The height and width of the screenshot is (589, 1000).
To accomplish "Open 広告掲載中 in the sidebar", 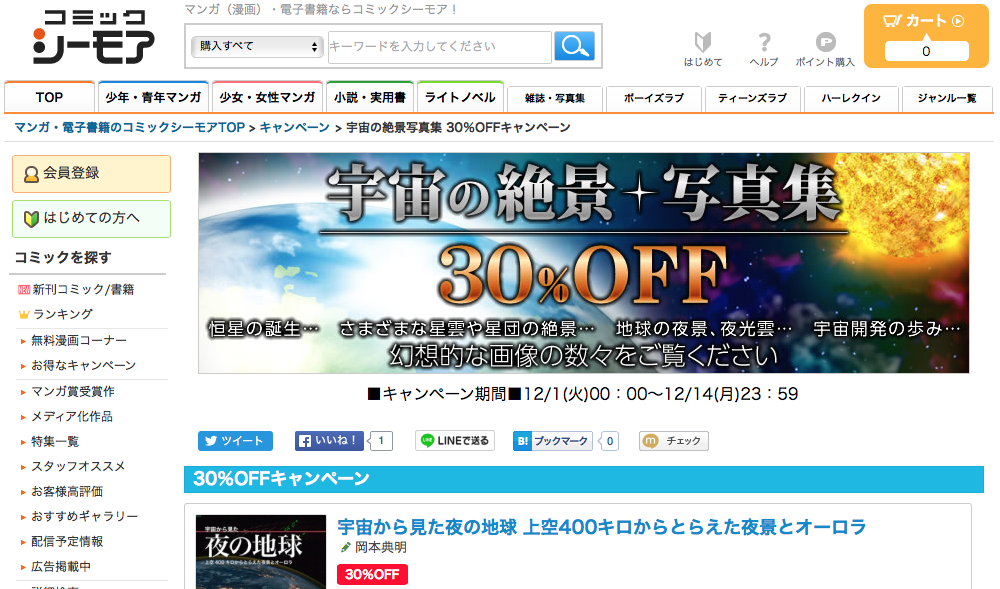I will [x=61, y=567].
